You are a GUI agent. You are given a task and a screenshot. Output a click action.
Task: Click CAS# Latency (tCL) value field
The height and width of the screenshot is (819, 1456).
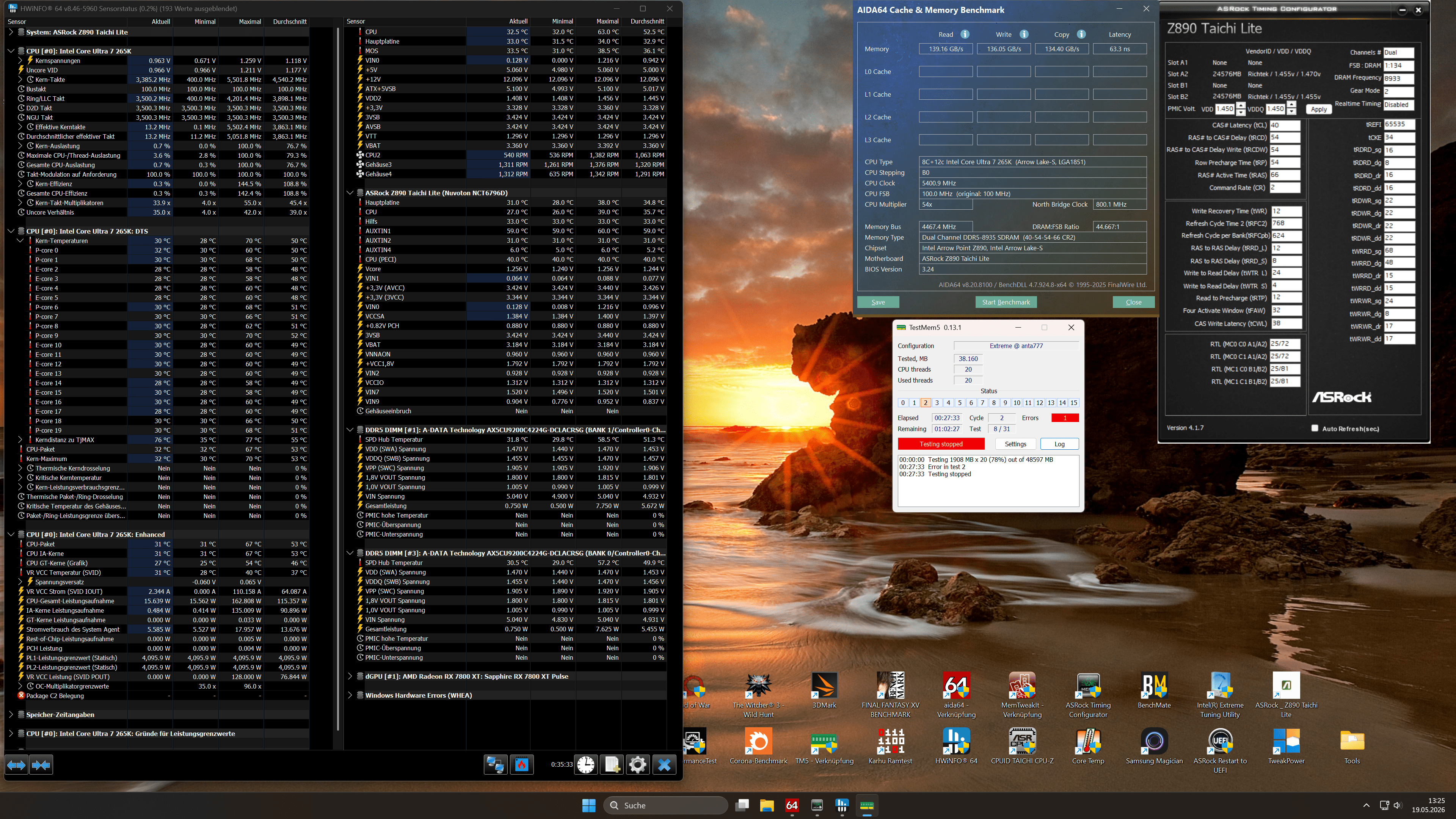pos(1285,126)
